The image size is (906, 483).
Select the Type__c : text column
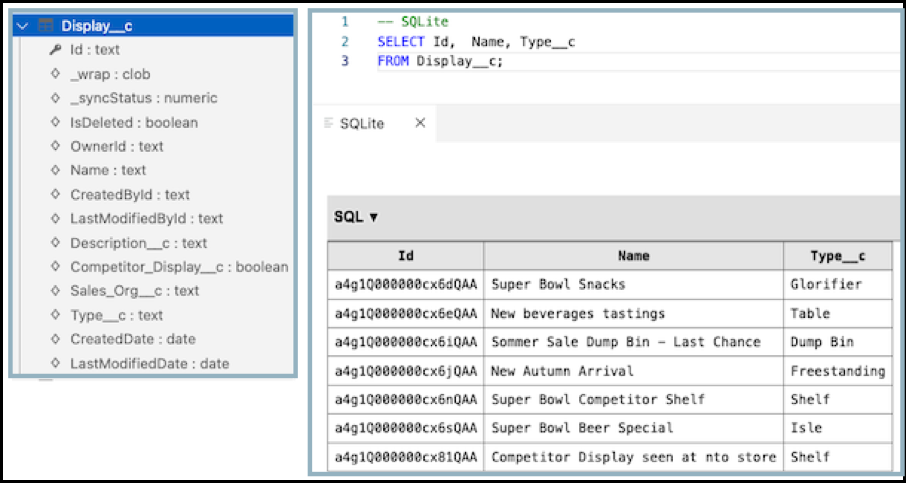pos(117,315)
